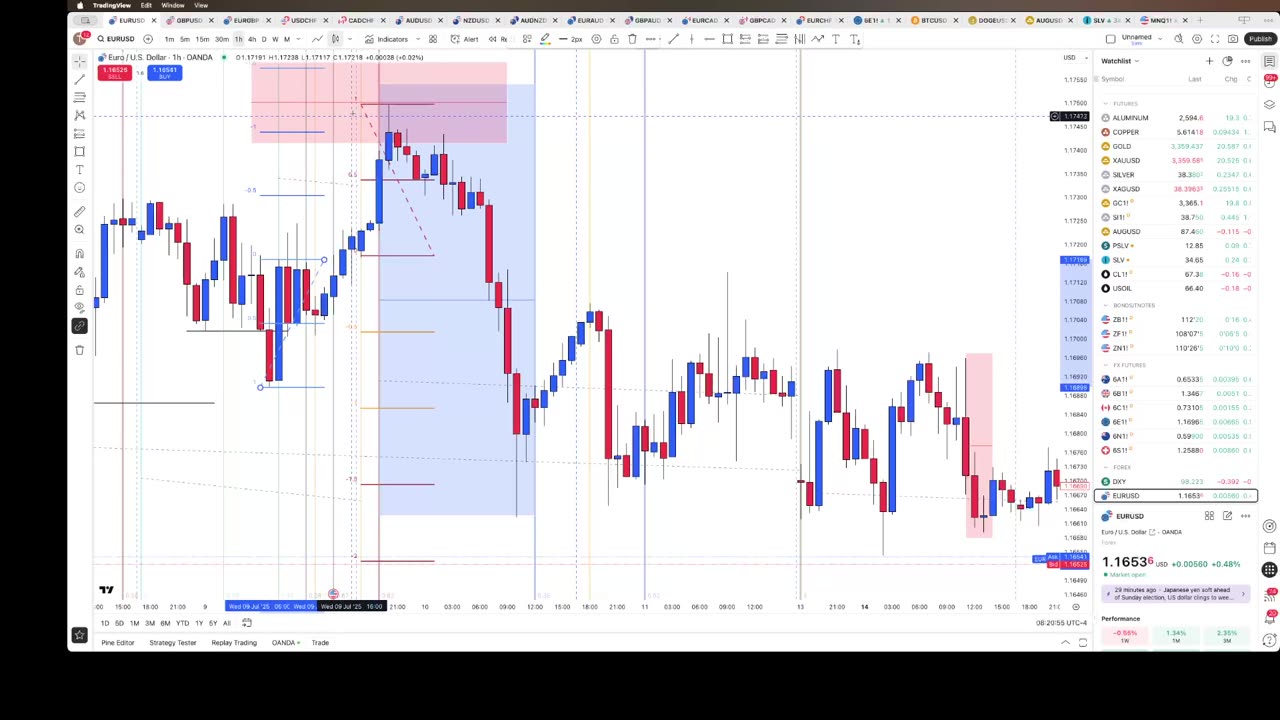
Task: Open the View menu in macOS menu bar
Action: [200, 5]
